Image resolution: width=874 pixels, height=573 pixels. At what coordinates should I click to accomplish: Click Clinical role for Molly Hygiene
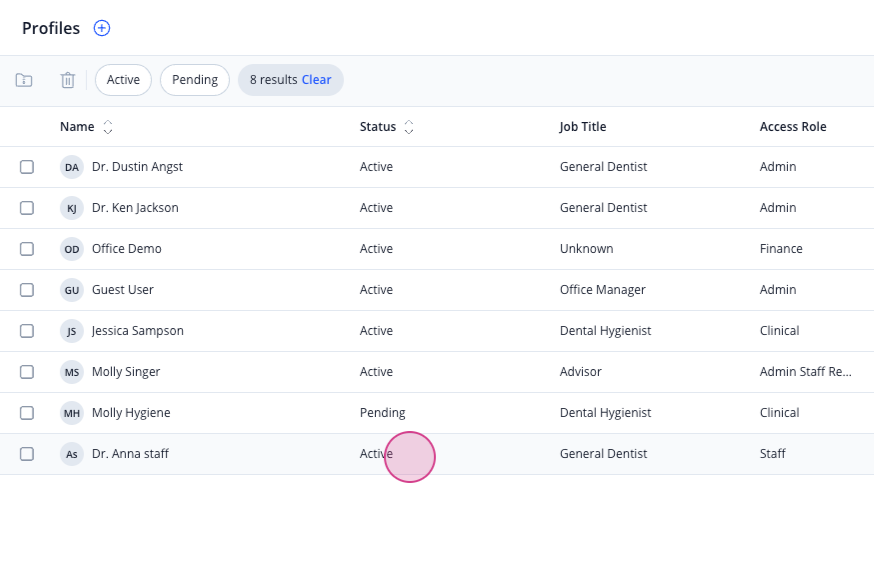click(779, 412)
